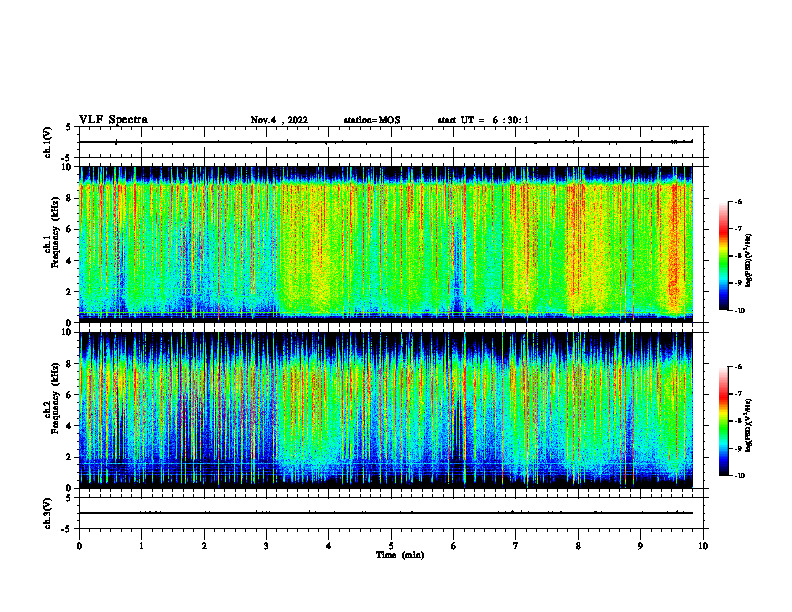Click the "VLF Spectra" title text
792x612 pixels.
[113, 120]
